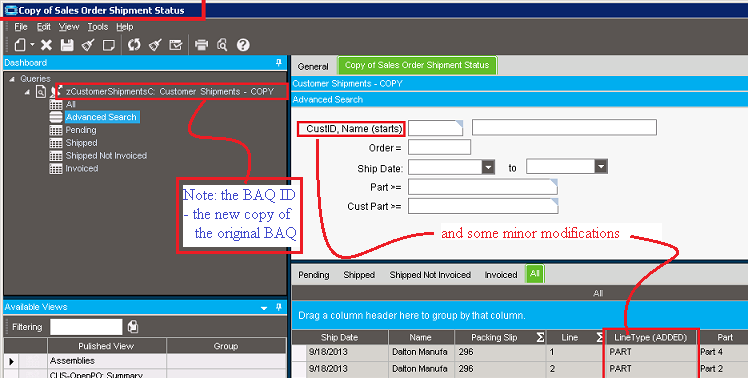Select the green All grid tab
Viewport: 748px width, 378px height.
534,274
